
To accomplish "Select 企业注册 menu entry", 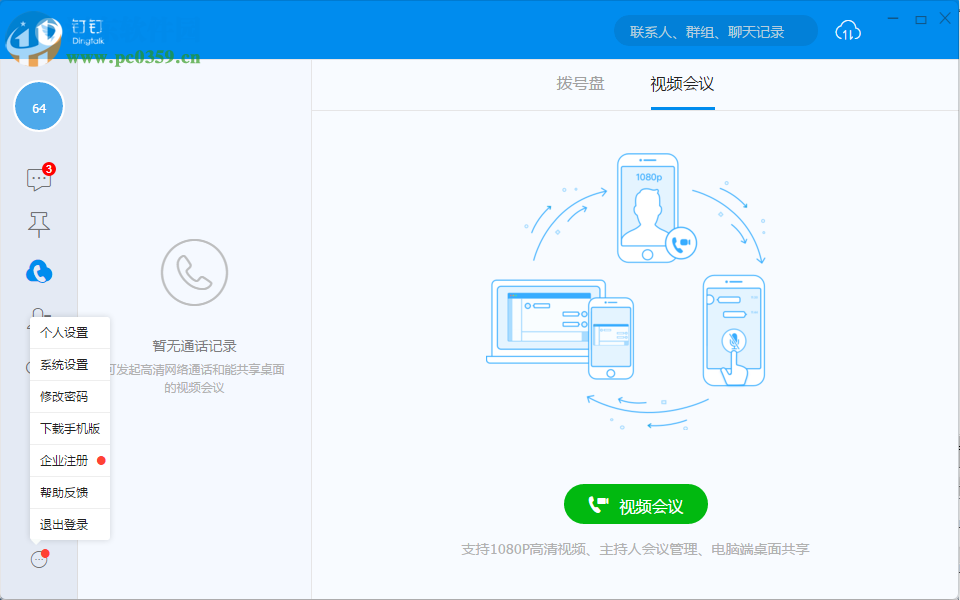I will [70, 460].
